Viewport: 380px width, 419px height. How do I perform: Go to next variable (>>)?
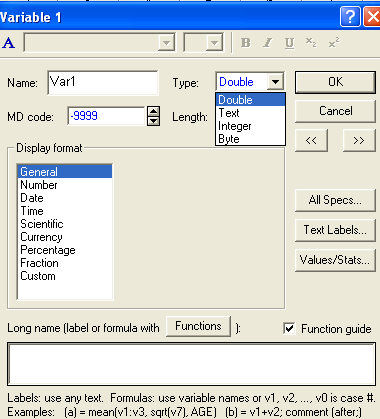tap(359, 140)
